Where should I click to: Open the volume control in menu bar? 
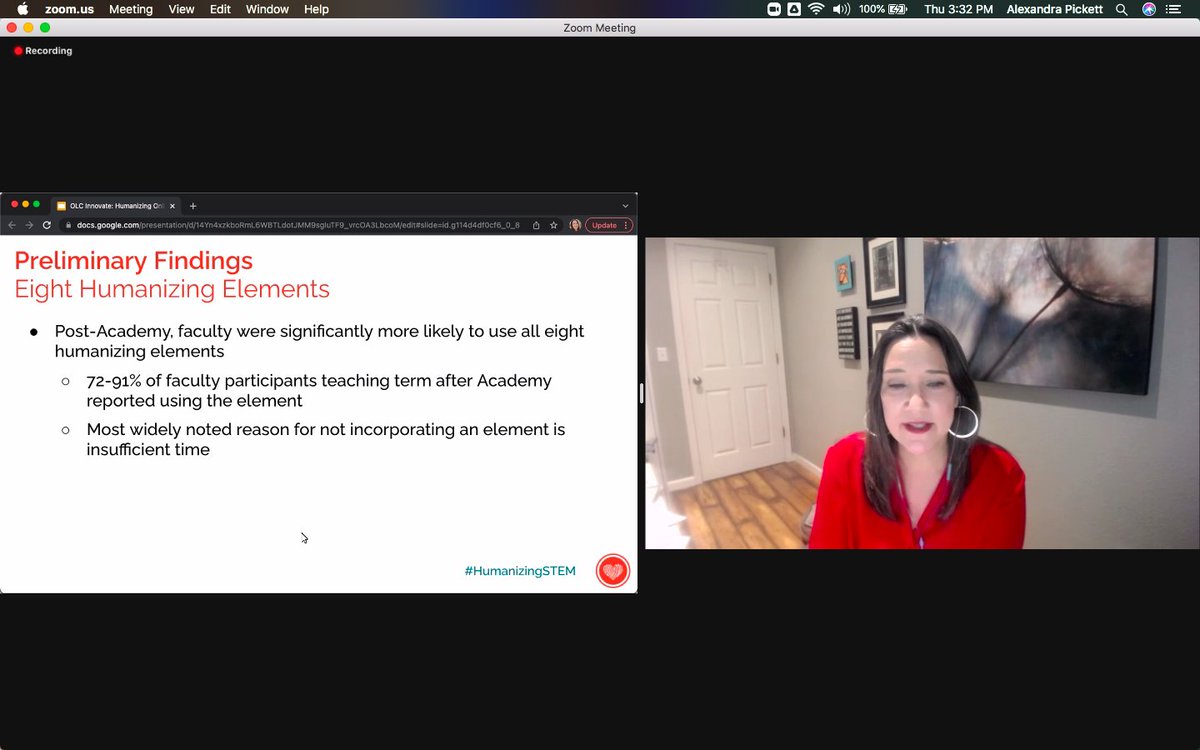(841, 9)
